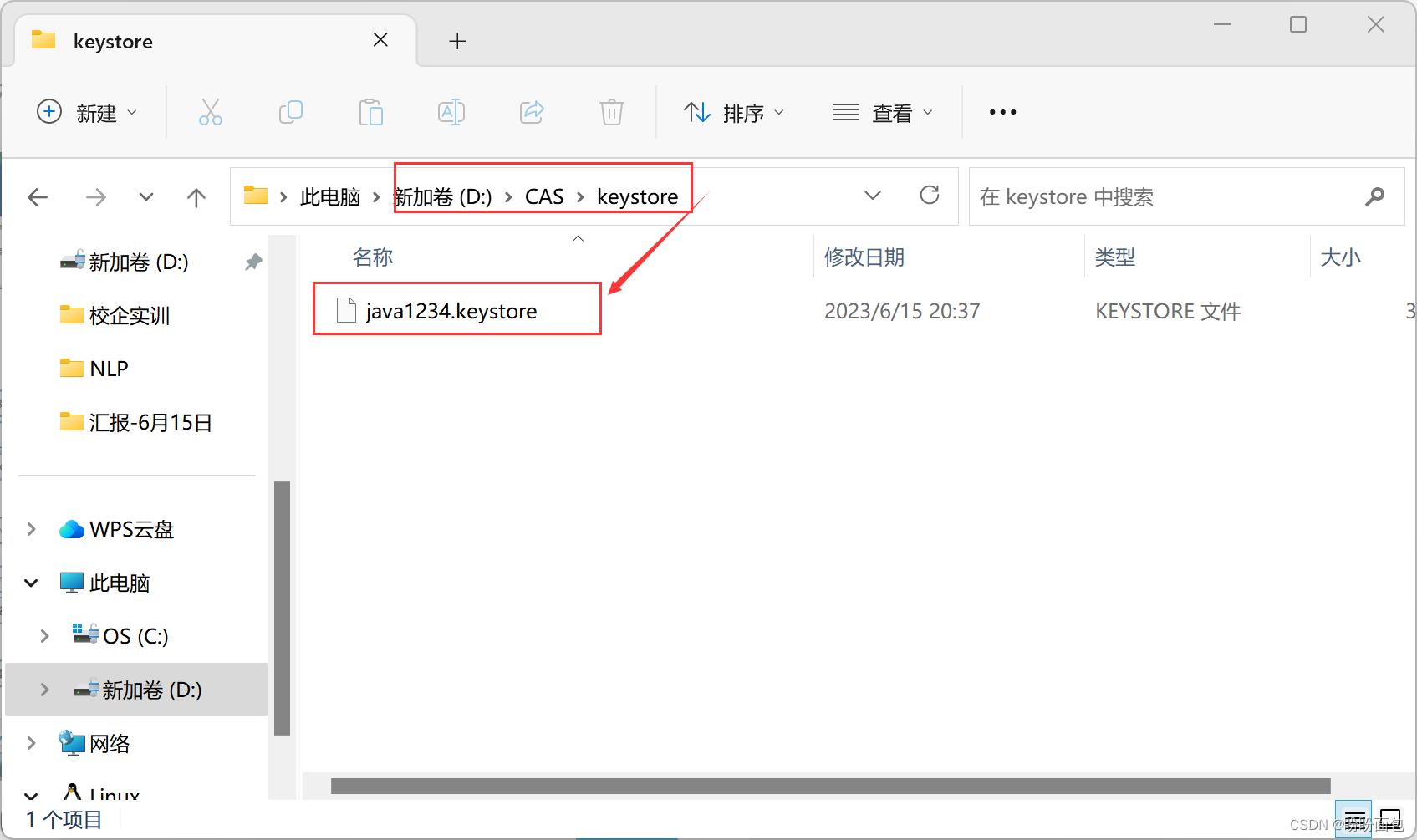1417x840 pixels.
Task: Expand OS (C:) in the sidebar tree
Action: tap(44, 635)
